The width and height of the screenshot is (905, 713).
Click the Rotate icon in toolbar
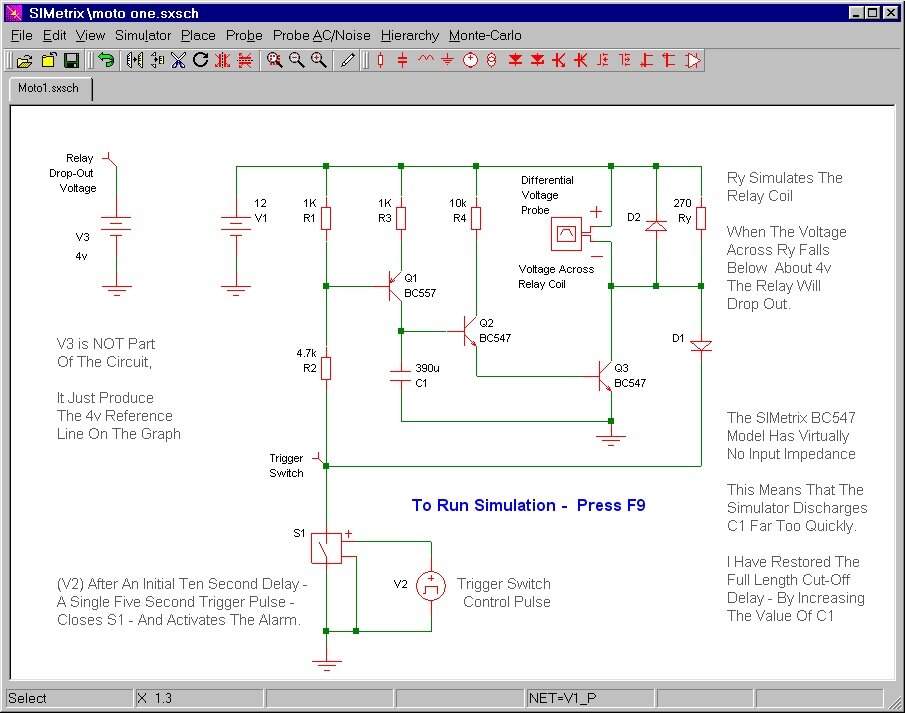pyautogui.click(x=200, y=61)
